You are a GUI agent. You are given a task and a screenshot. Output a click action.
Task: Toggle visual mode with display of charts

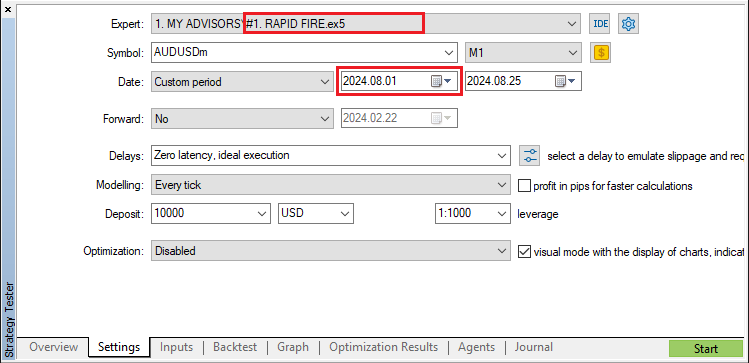point(524,251)
